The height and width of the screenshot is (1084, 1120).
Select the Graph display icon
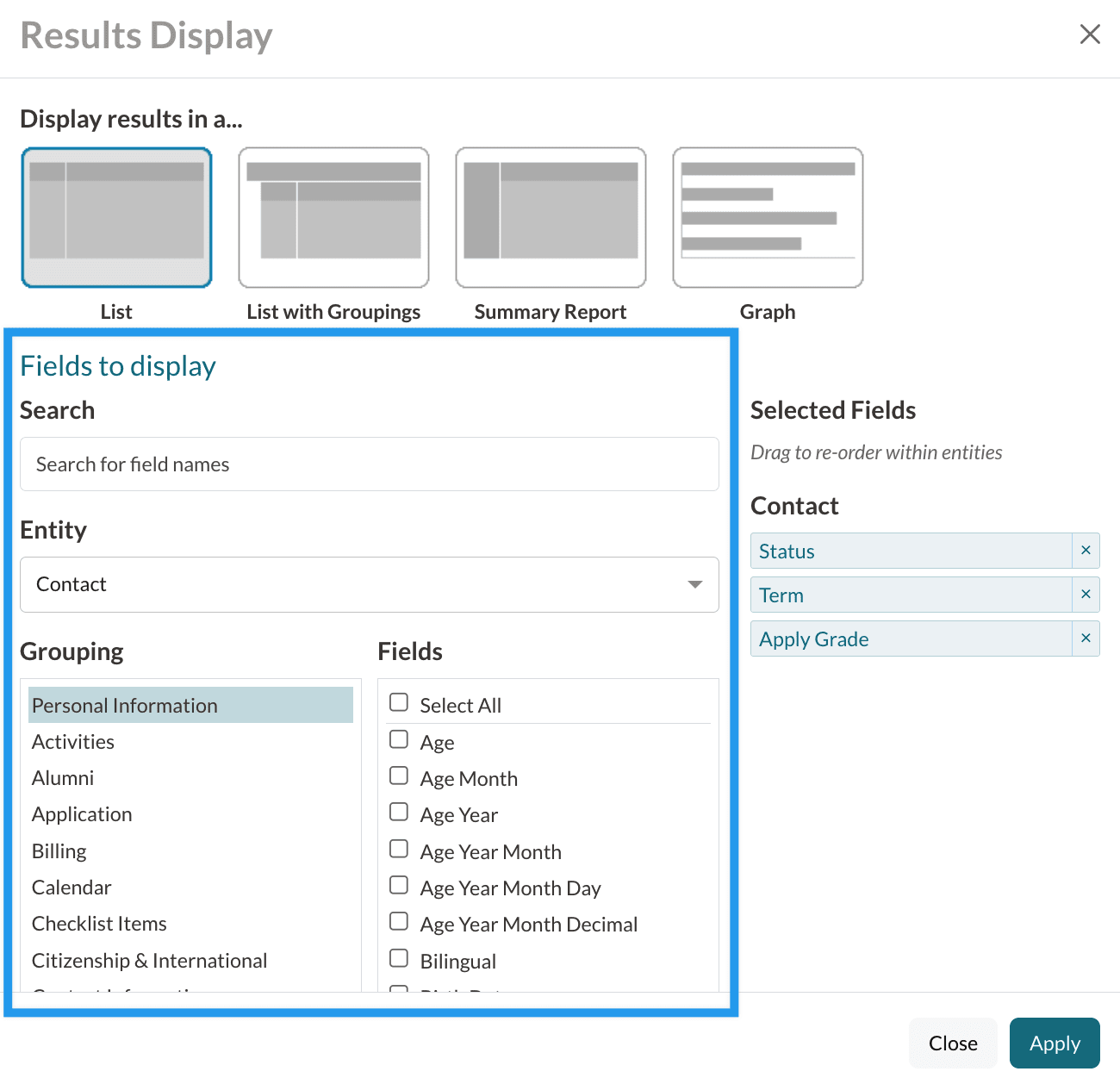pyautogui.click(x=768, y=217)
